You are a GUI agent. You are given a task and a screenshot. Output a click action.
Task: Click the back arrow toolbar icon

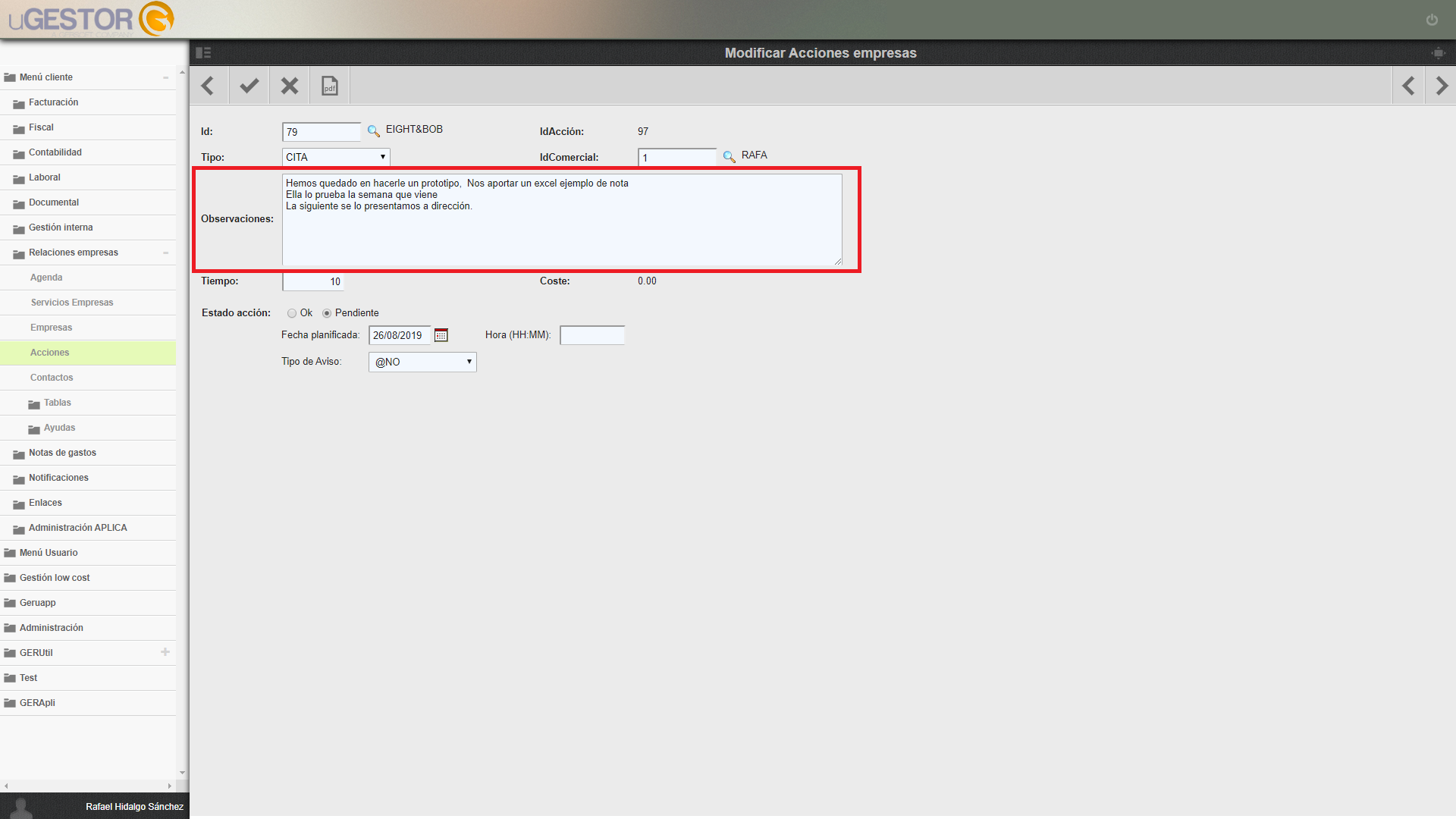[x=208, y=86]
